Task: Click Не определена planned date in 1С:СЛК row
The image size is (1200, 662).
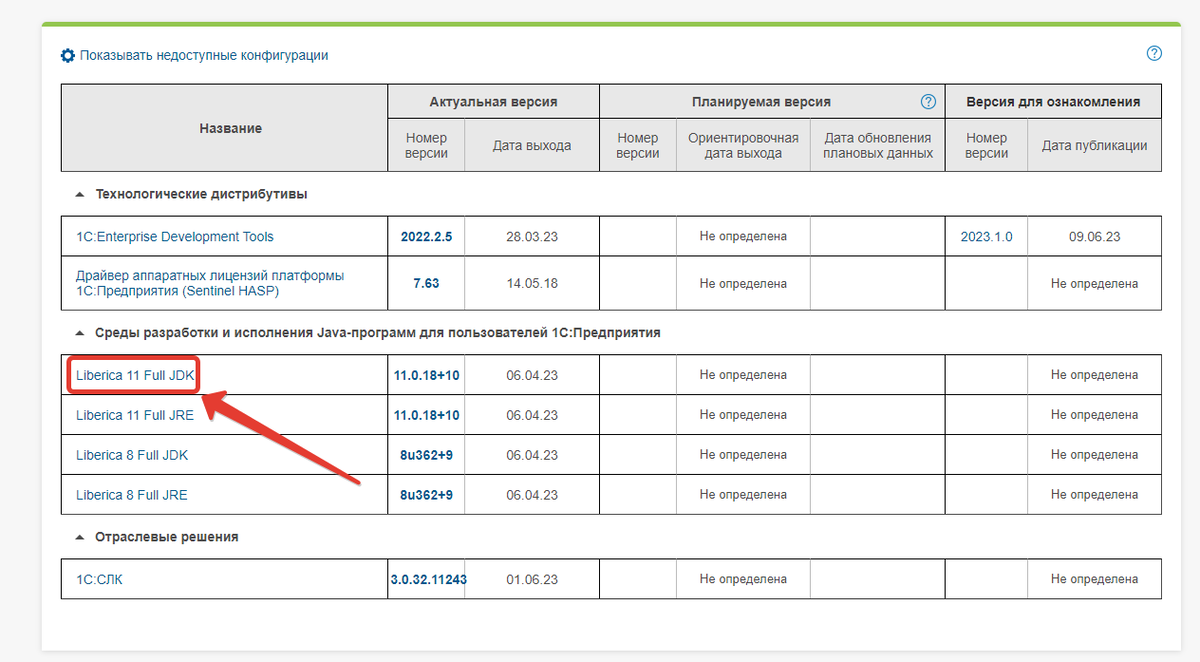Action: coord(743,579)
